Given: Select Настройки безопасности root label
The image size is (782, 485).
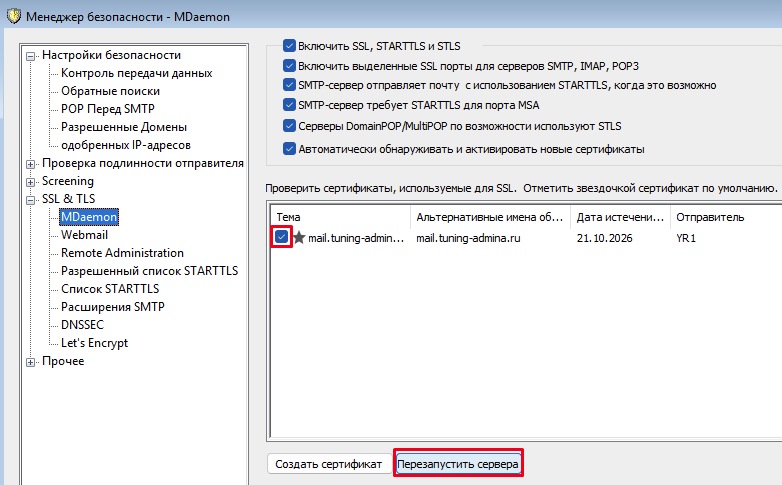Looking at the screenshot, I should (x=111, y=55).
